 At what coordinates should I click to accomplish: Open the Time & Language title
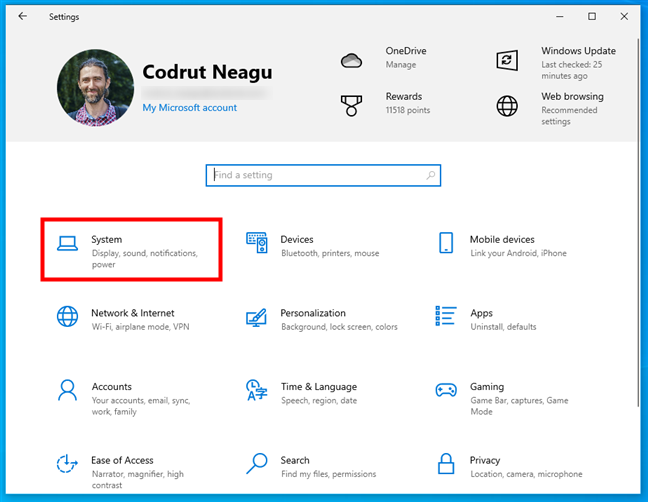319,387
